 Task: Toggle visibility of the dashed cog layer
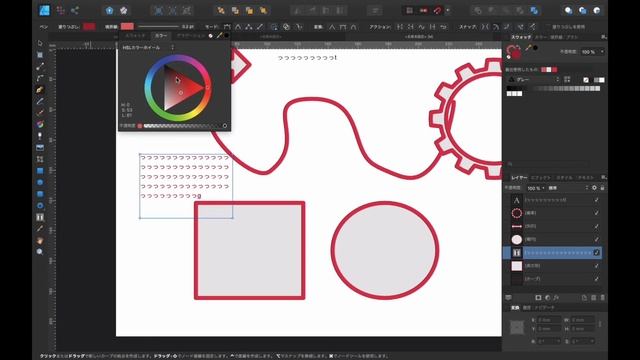[x=596, y=213]
